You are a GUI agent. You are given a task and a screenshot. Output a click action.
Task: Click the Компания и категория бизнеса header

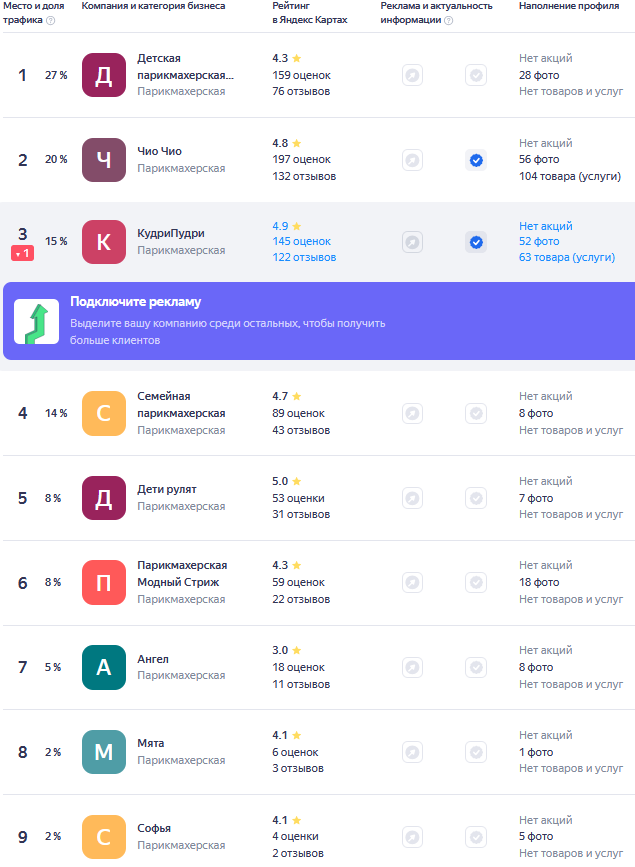[x=153, y=6]
